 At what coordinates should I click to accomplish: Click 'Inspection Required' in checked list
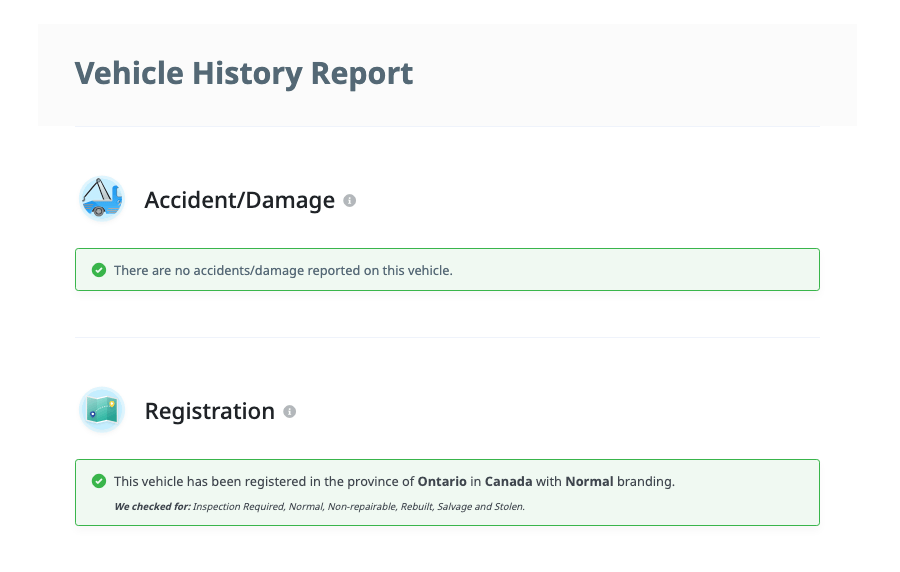239,507
